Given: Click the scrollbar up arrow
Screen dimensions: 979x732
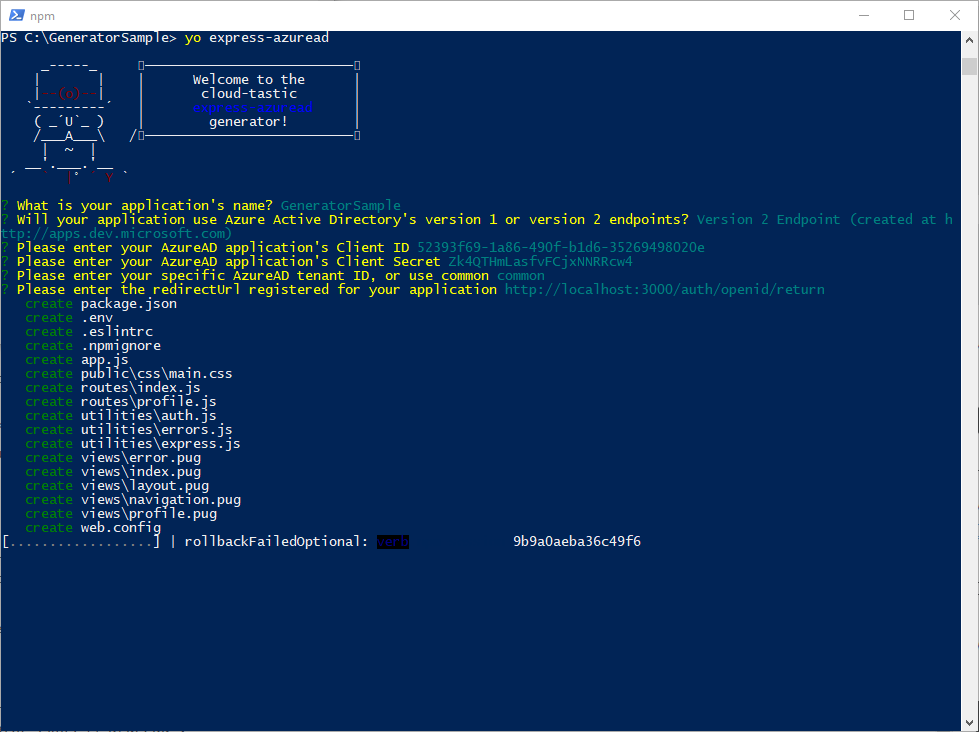Looking at the screenshot, I should tap(969, 40).
